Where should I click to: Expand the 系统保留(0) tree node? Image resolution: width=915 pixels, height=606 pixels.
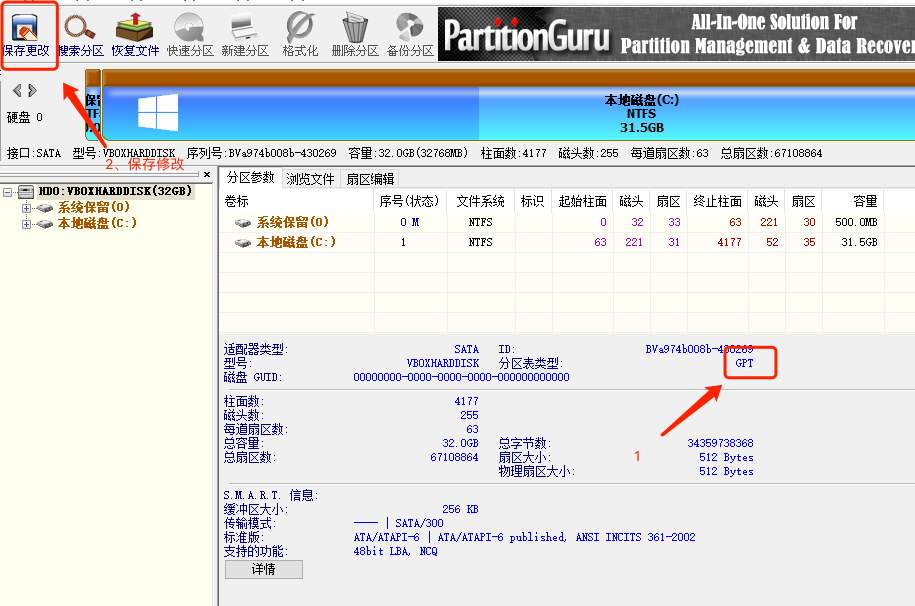coord(26,208)
